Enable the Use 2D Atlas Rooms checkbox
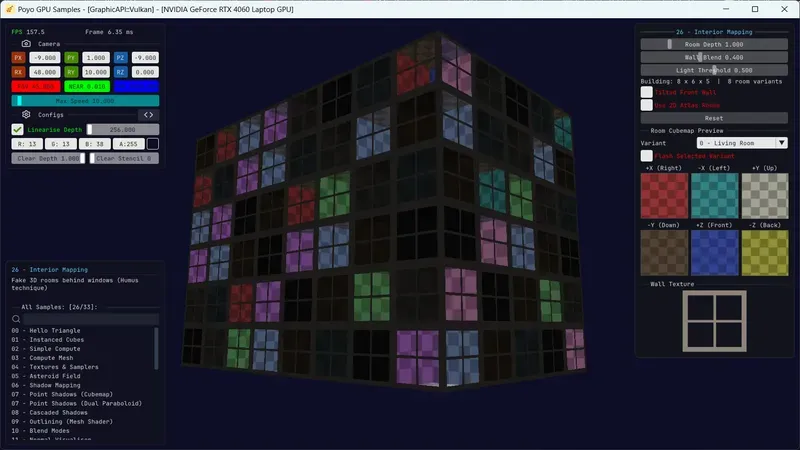Screen dimensions: 800x450 click(x=646, y=105)
